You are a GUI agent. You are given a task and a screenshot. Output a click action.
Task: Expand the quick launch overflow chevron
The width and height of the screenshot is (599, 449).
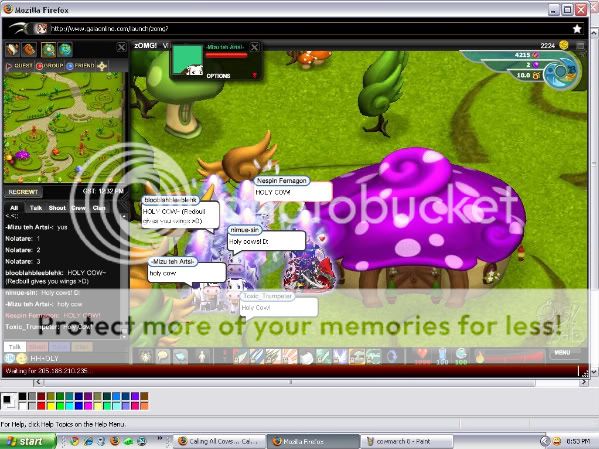click(x=160, y=438)
